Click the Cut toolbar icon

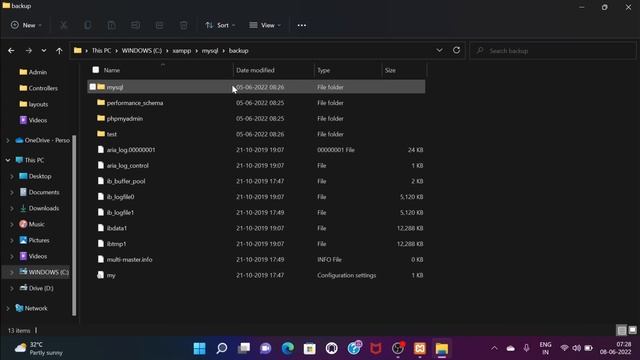coord(64,25)
